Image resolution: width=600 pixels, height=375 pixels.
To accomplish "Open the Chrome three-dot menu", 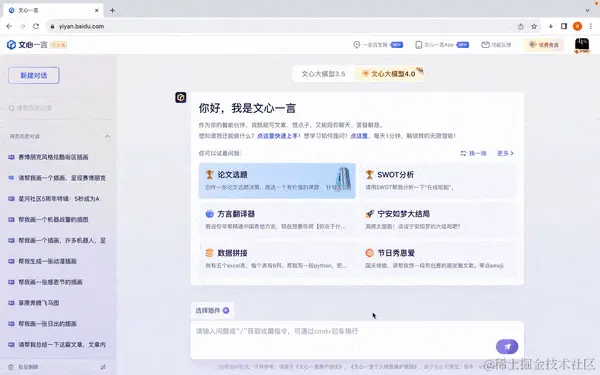I will [591, 26].
